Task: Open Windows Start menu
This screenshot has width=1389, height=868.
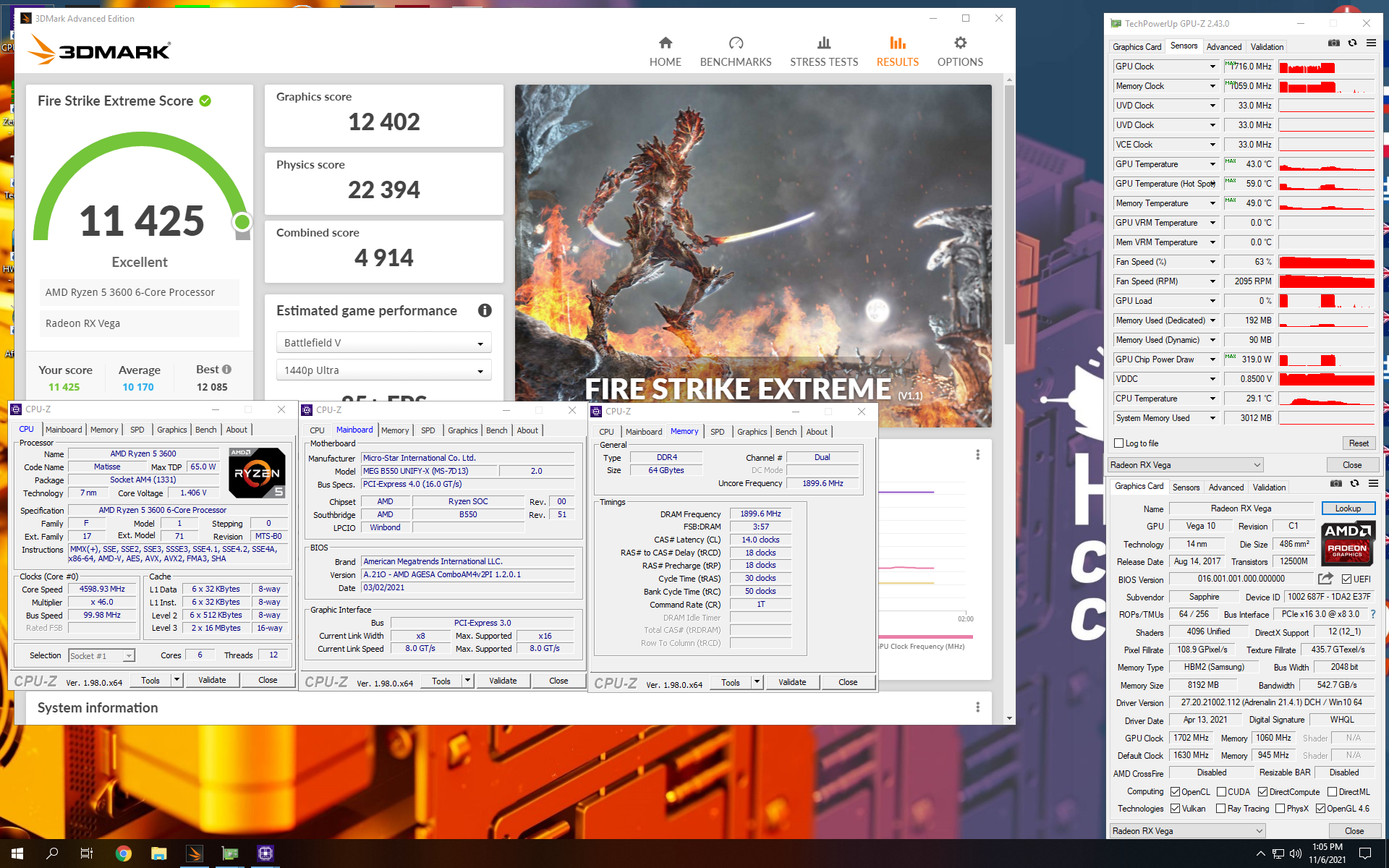Action: coord(17,854)
